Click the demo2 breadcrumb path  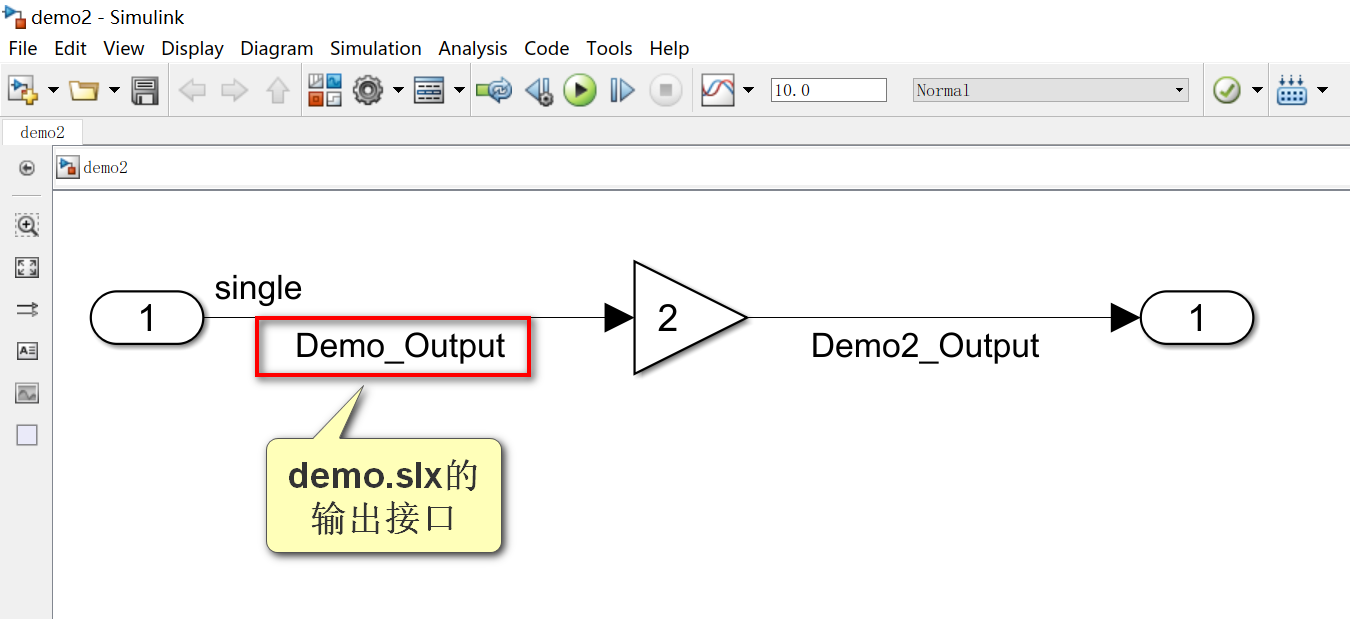pyautogui.click(x=106, y=167)
